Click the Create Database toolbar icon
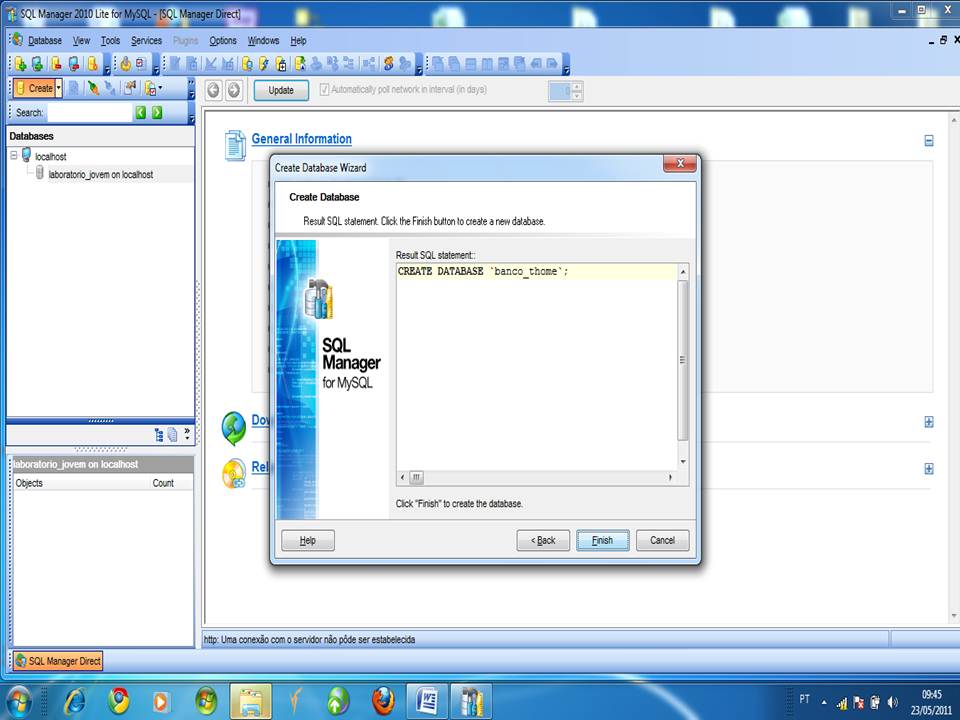Image resolution: width=960 pixels, height=720 pixels. [20, 64]
